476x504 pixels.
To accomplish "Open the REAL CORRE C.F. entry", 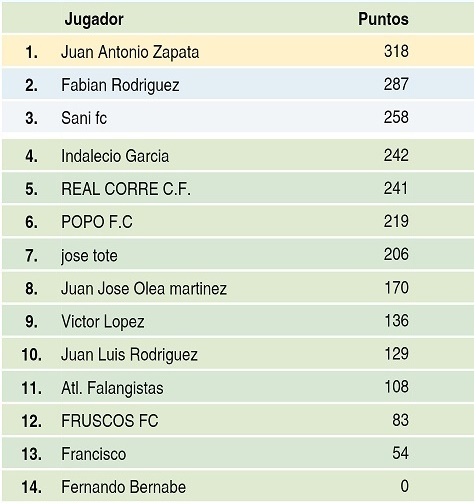I will [126, 189].
